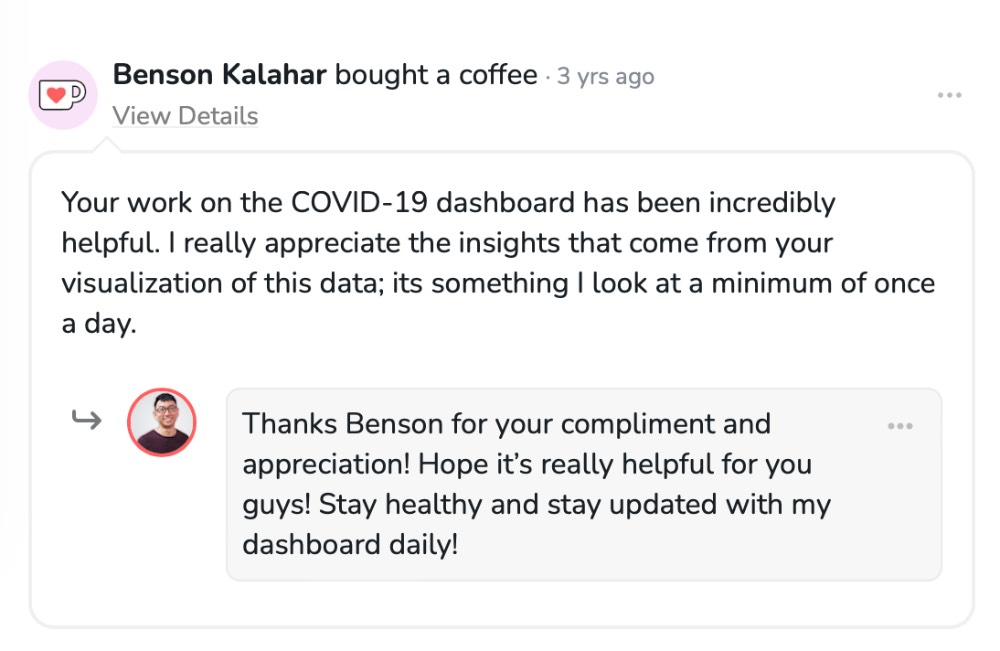Click the replier's profile avatar
The width and height of the screenshot is (1000, 651).
(x=162, y=422)
